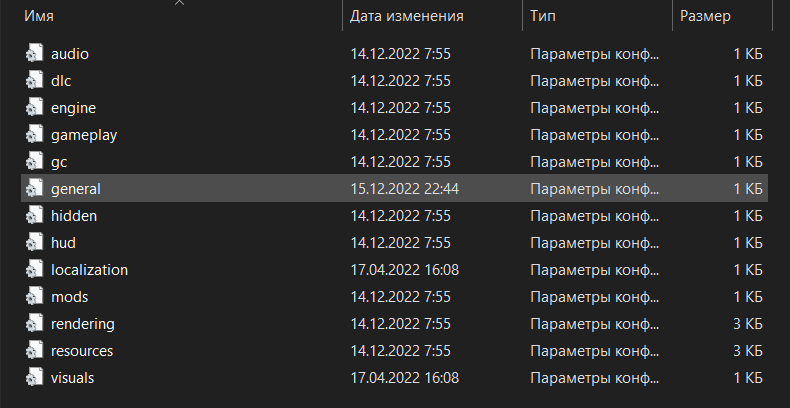
Task: Click the gc config file icon
Action: pos(36,161)
